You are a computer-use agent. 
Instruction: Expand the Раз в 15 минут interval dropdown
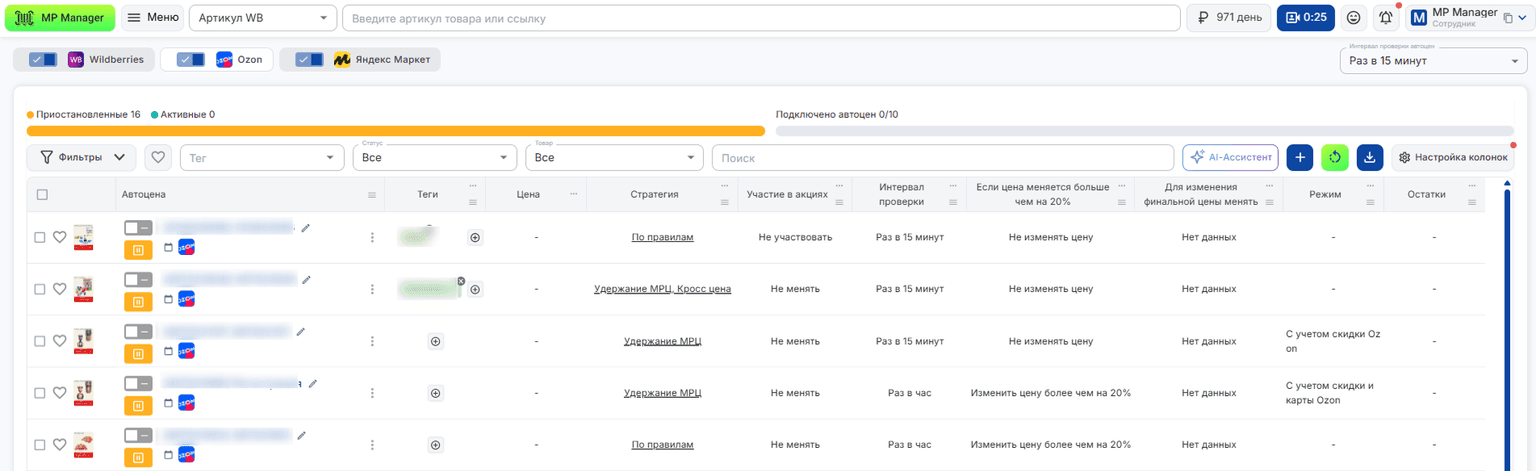click(x=1430, y=61)
